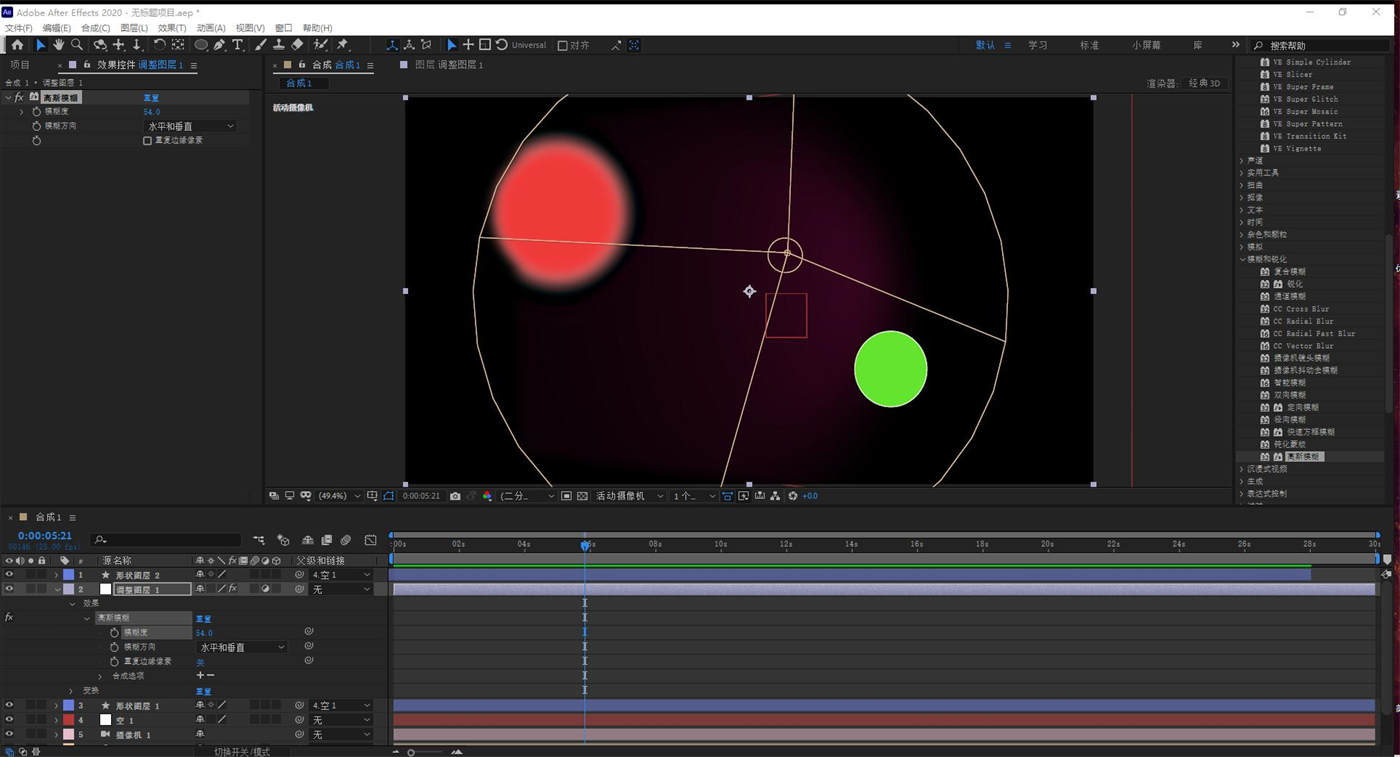Select the Hand tool in toolbar

tap(58, 45)
